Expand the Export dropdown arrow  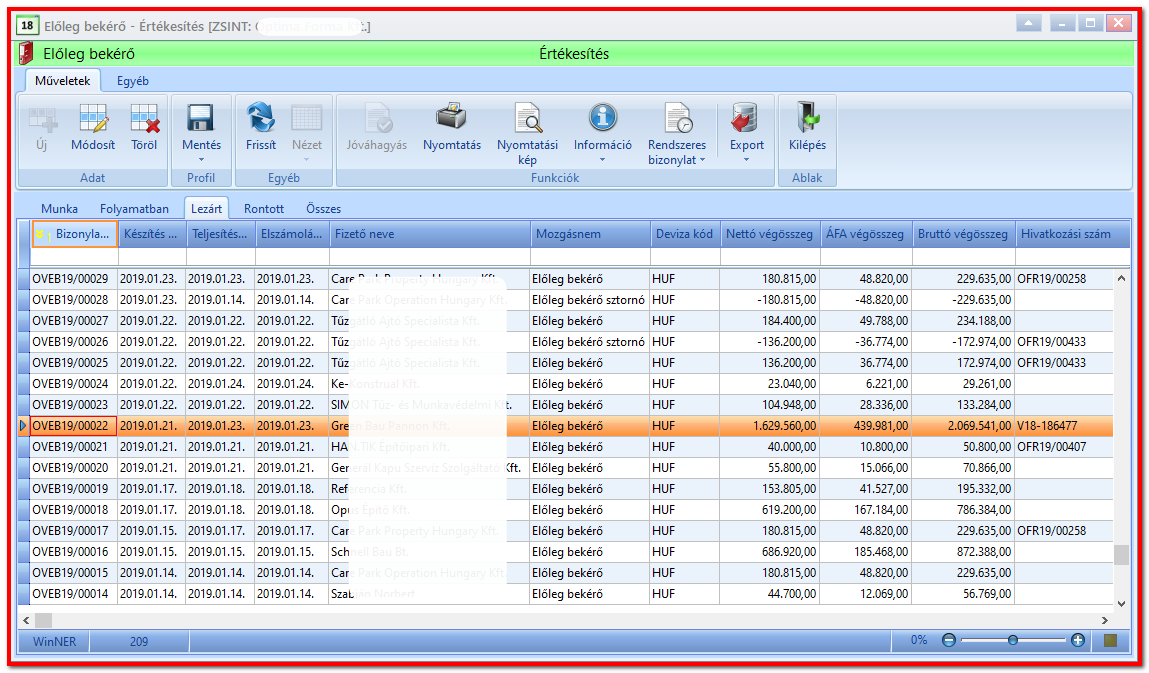click(747, 160)
